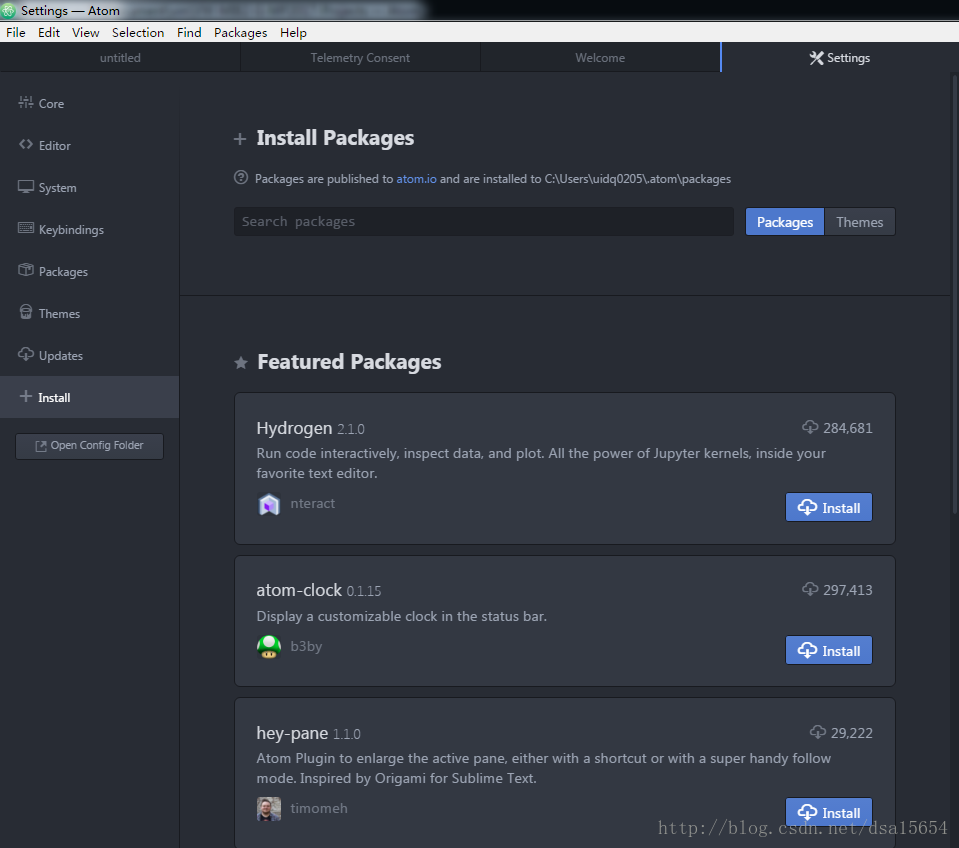Click the Updates cloud icon
This screenshot has width=959, height=848.
click(26, 354)
